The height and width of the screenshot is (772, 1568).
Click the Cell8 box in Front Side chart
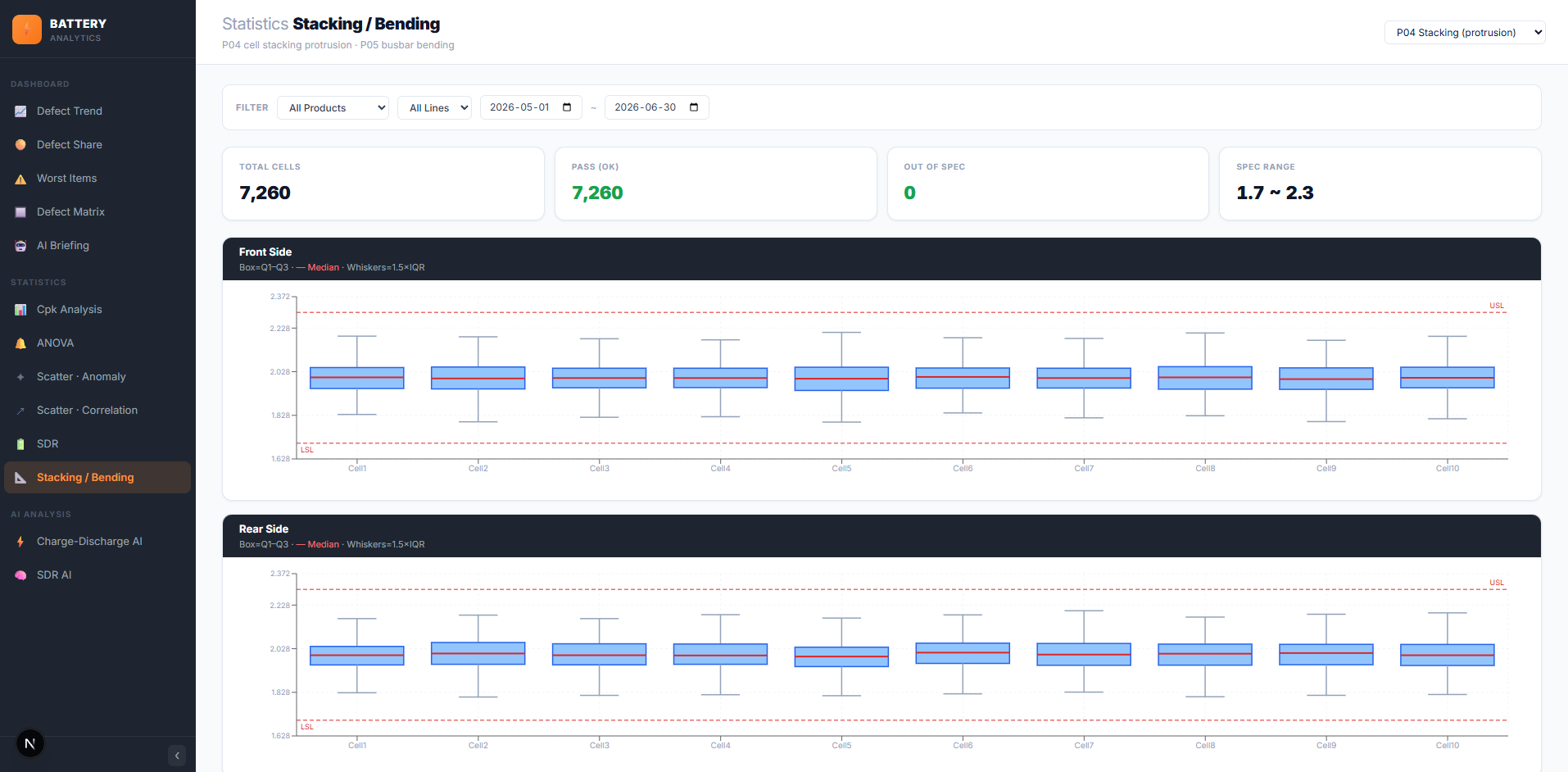(x=1205, y=378)
